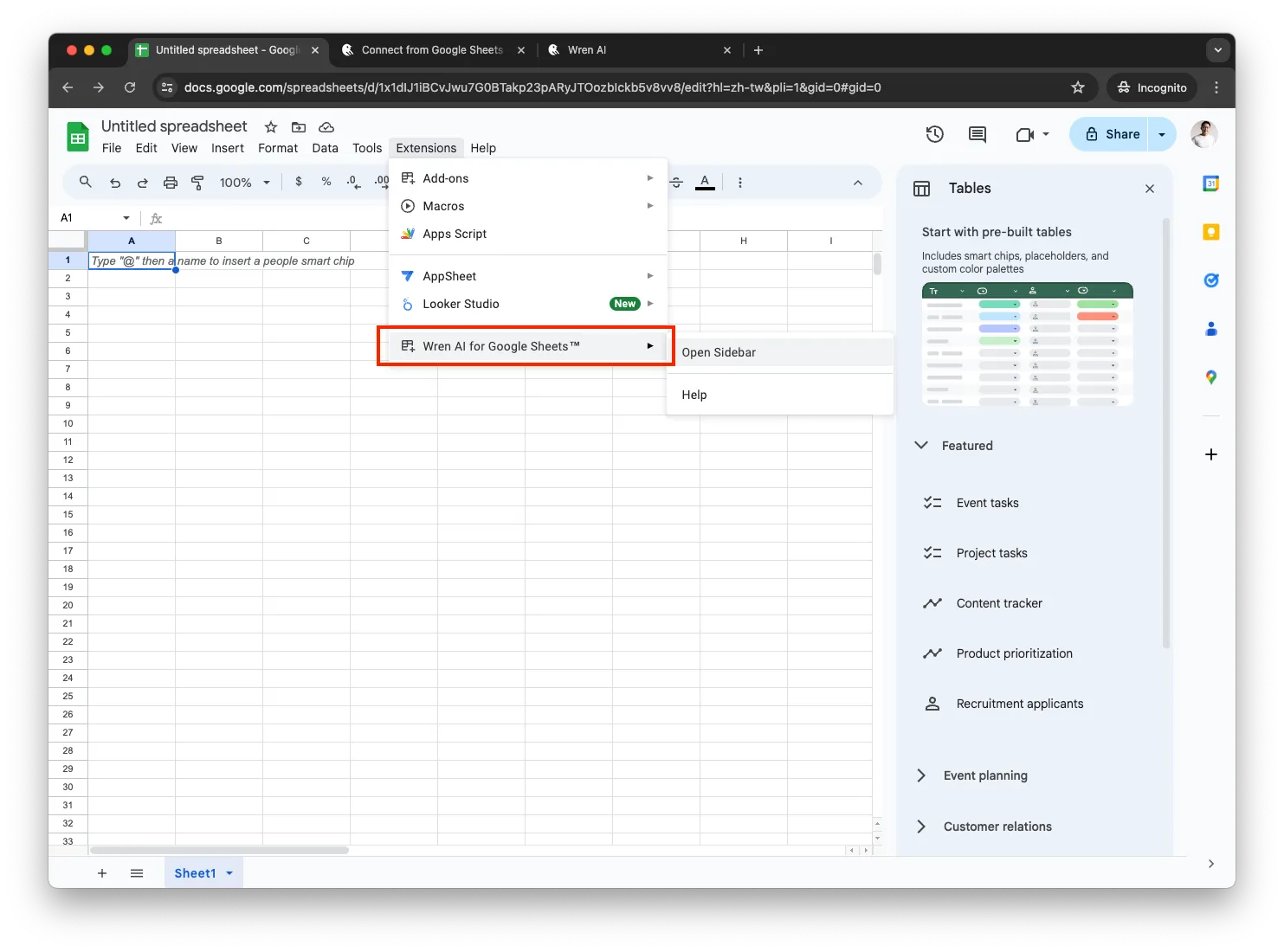Bookmark this page with the star
The width and height of the screenshot is (1284, 952).
(x=1078, y=87)
